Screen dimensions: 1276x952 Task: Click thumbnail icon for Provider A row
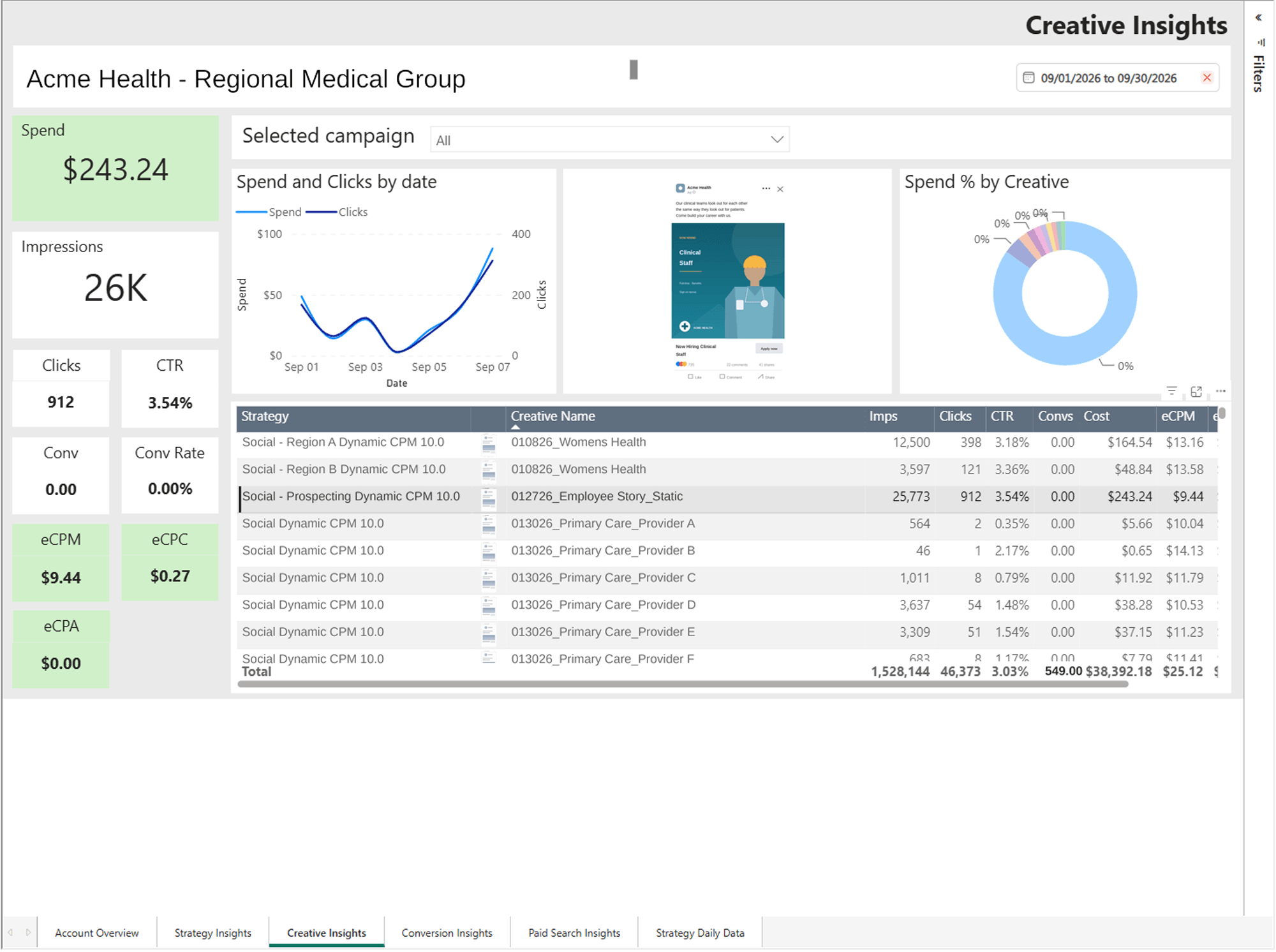pos(489,524)
